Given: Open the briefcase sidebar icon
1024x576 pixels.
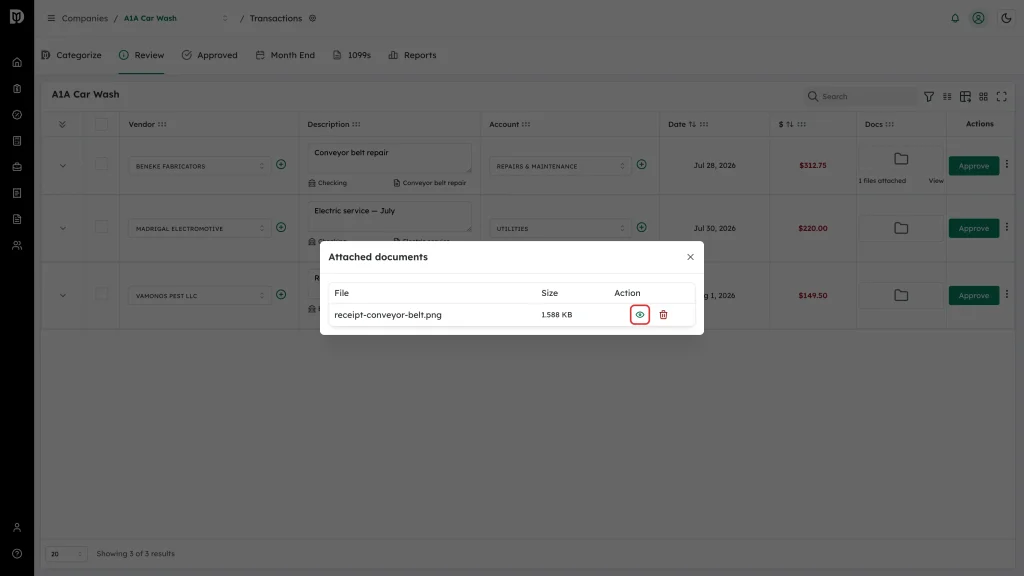Looking at the screenshot, I should 17,167.
